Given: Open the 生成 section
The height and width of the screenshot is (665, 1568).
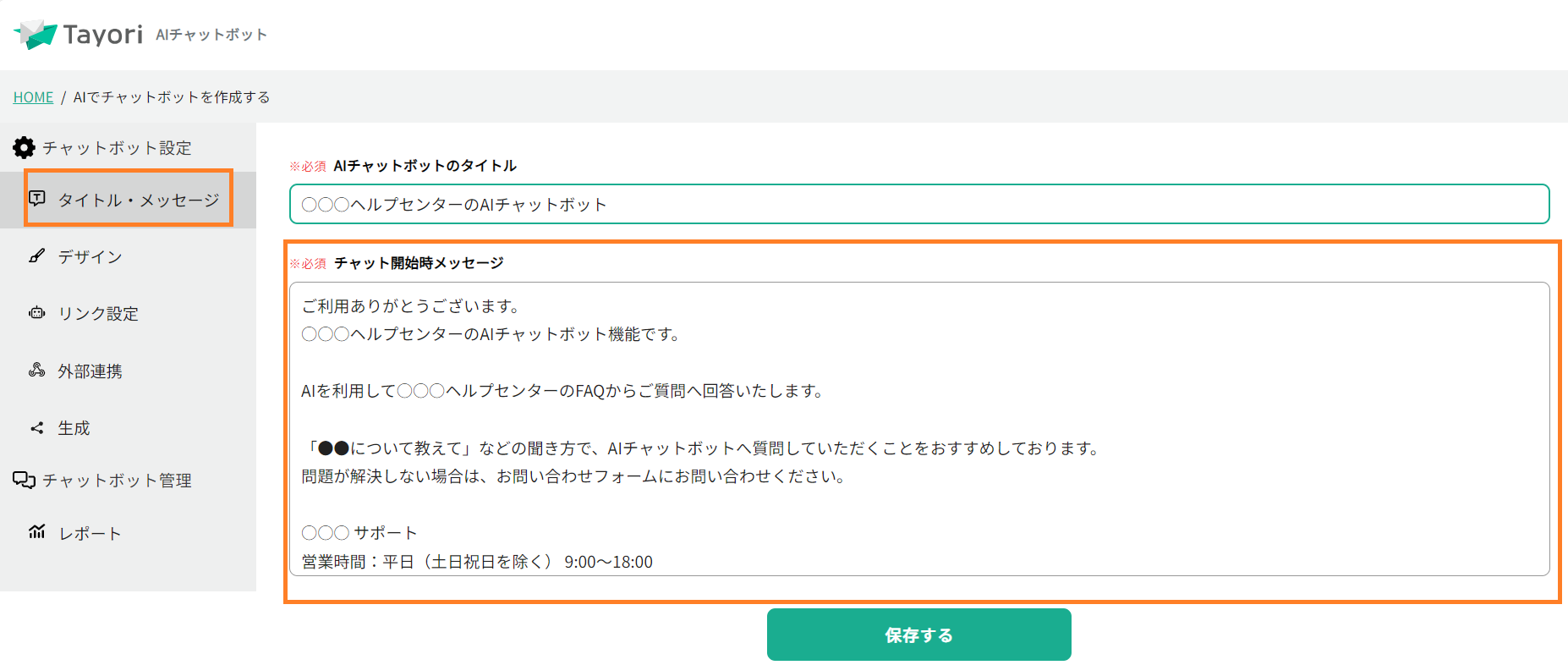Looking at the screenshot, I should 74,427.
